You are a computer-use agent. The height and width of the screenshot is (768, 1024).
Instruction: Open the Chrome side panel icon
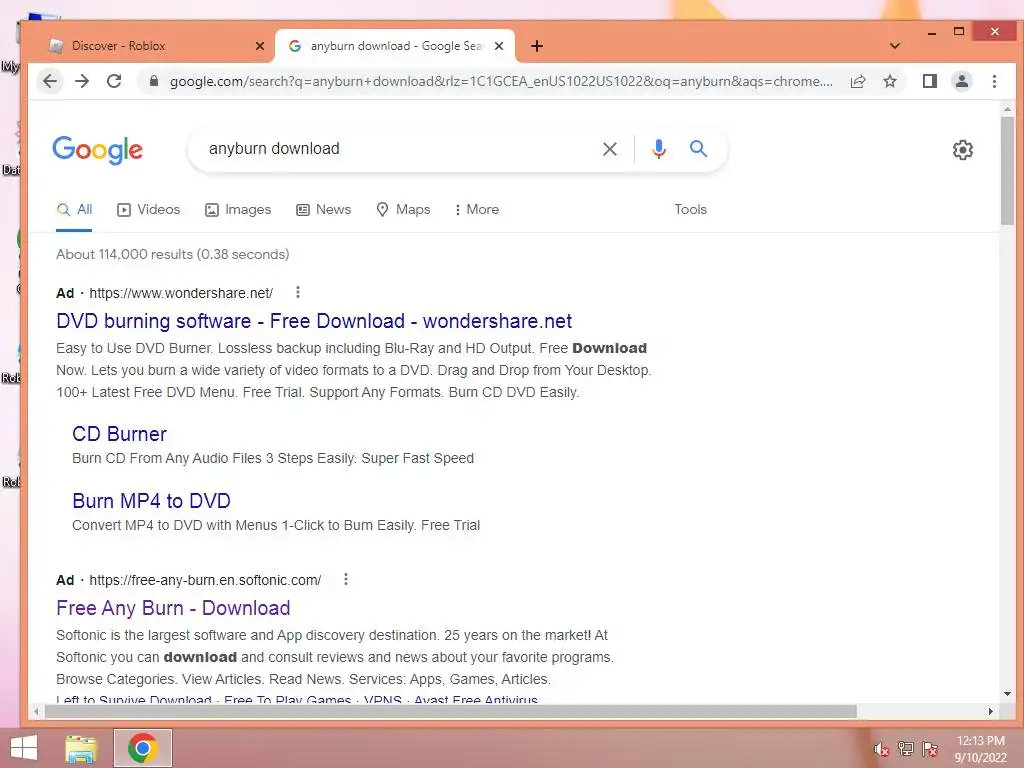tap(929, 81)
